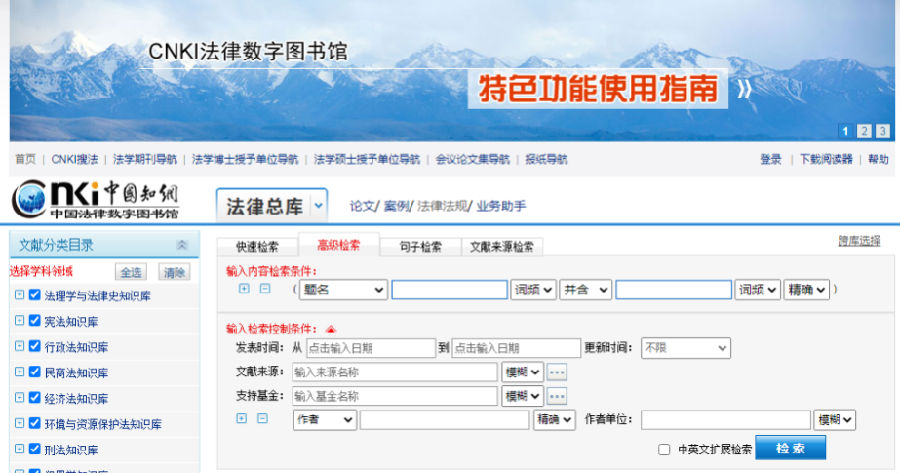Remove content condition row with minus icon
900x473 pixels.
click(265, 289)
